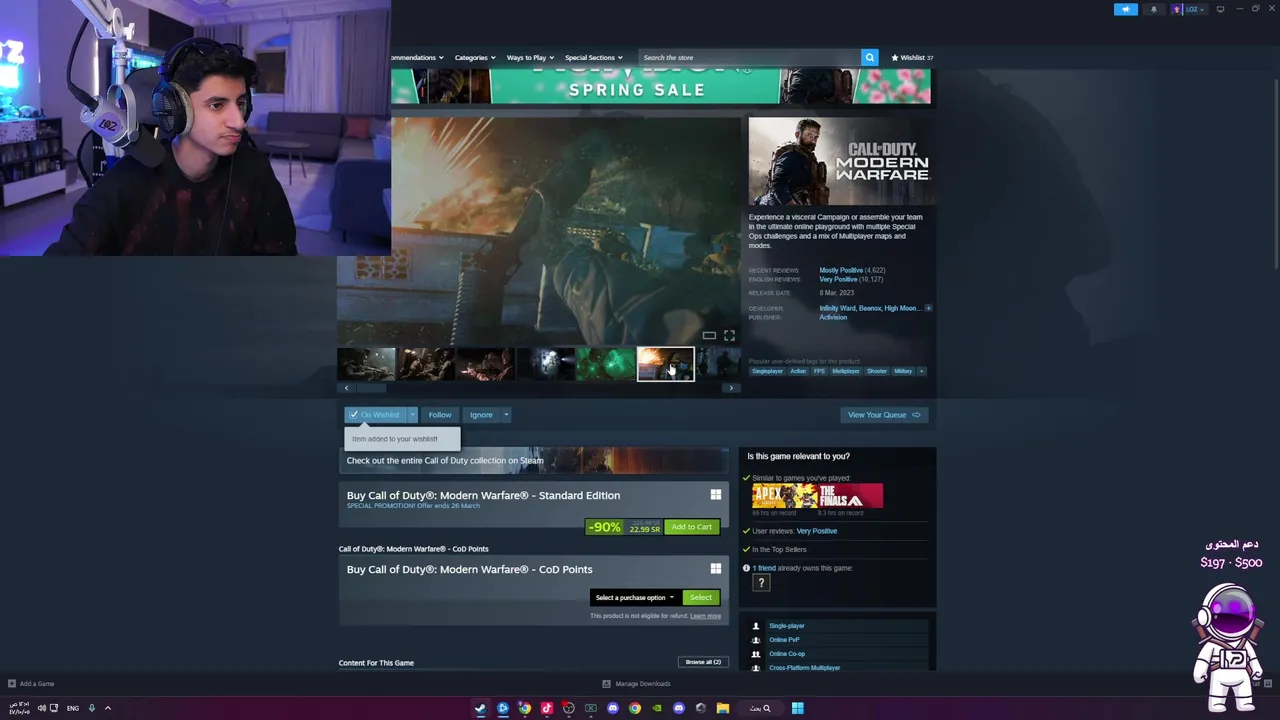Click the unknown friend avatar question mark
Viewport: 1280px width, 720px height.
tap(761, 583)
